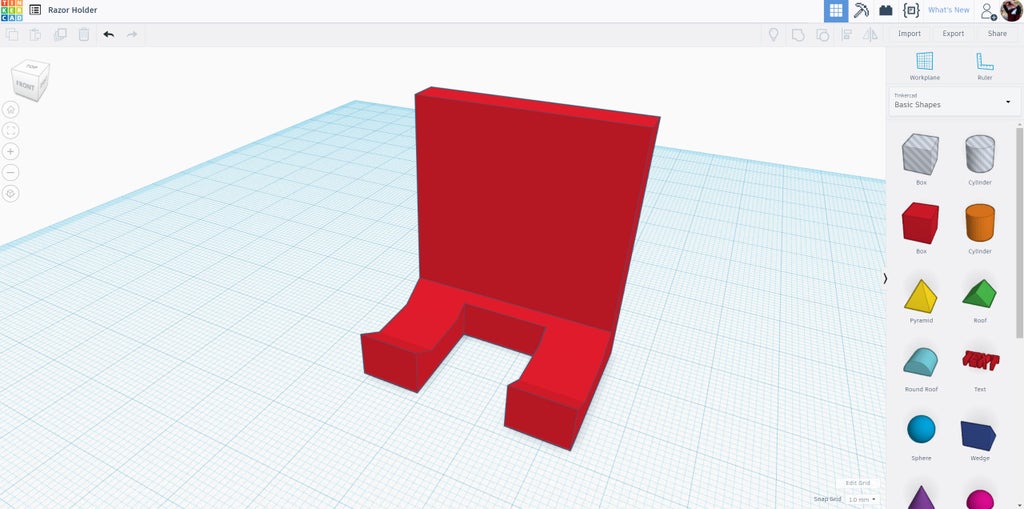1024x509 pixels.
Task: Undo the last action
Action: coord(108,34)
